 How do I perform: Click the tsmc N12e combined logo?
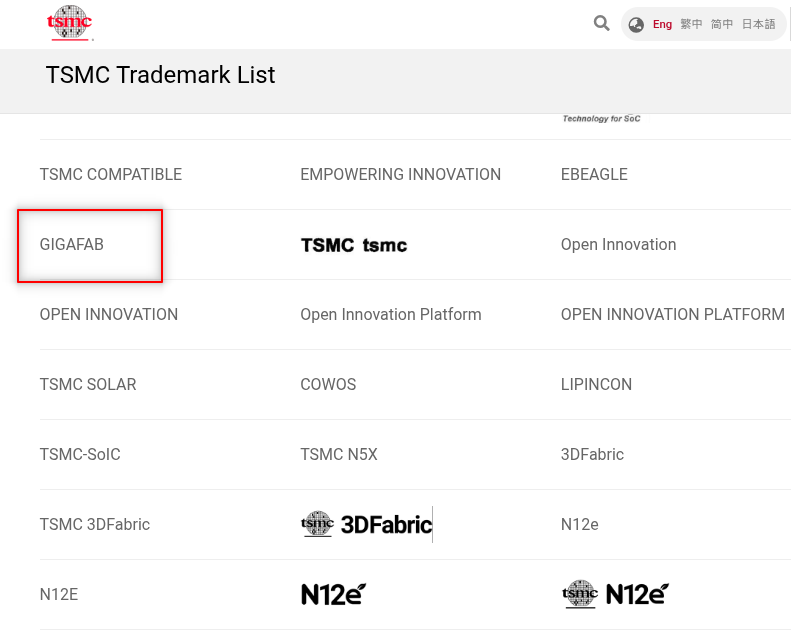615,594
